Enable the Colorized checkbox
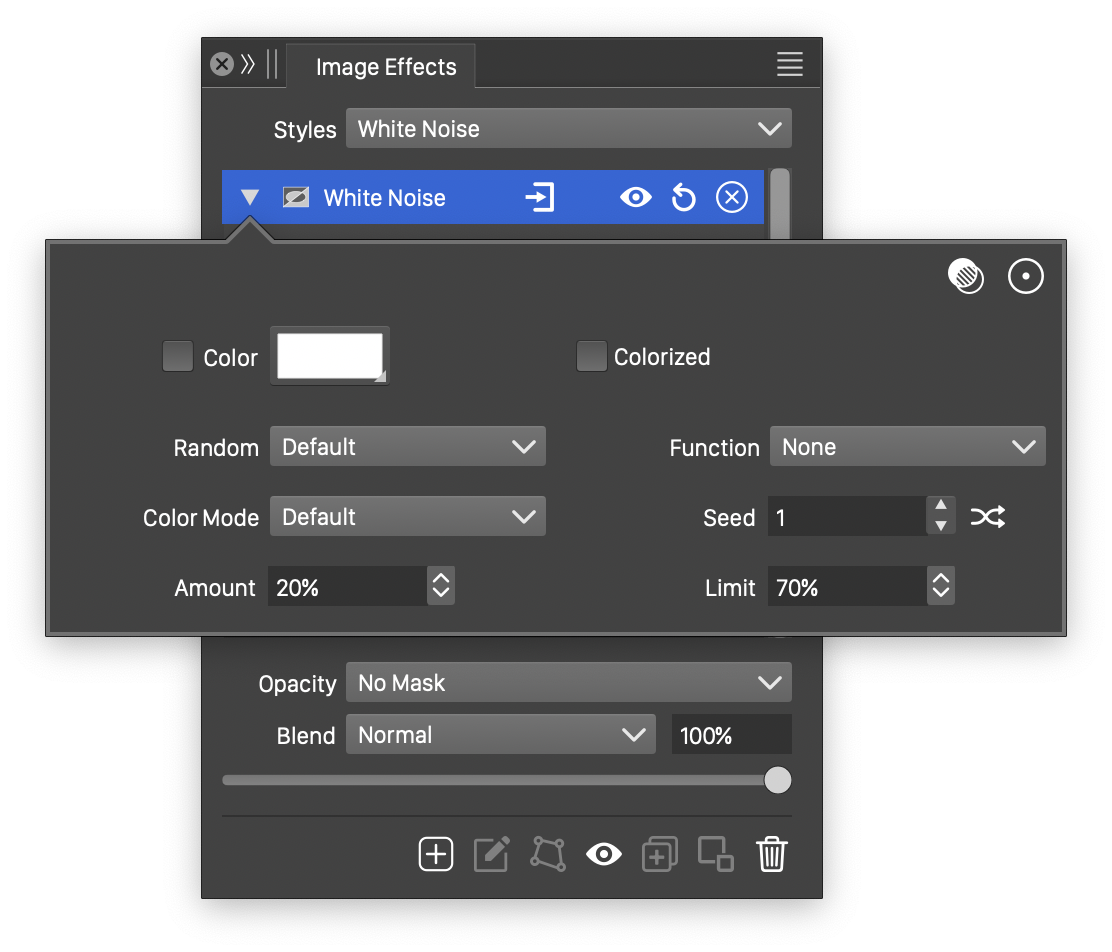Screen dimensions: 1112x952 coord(592,357)
